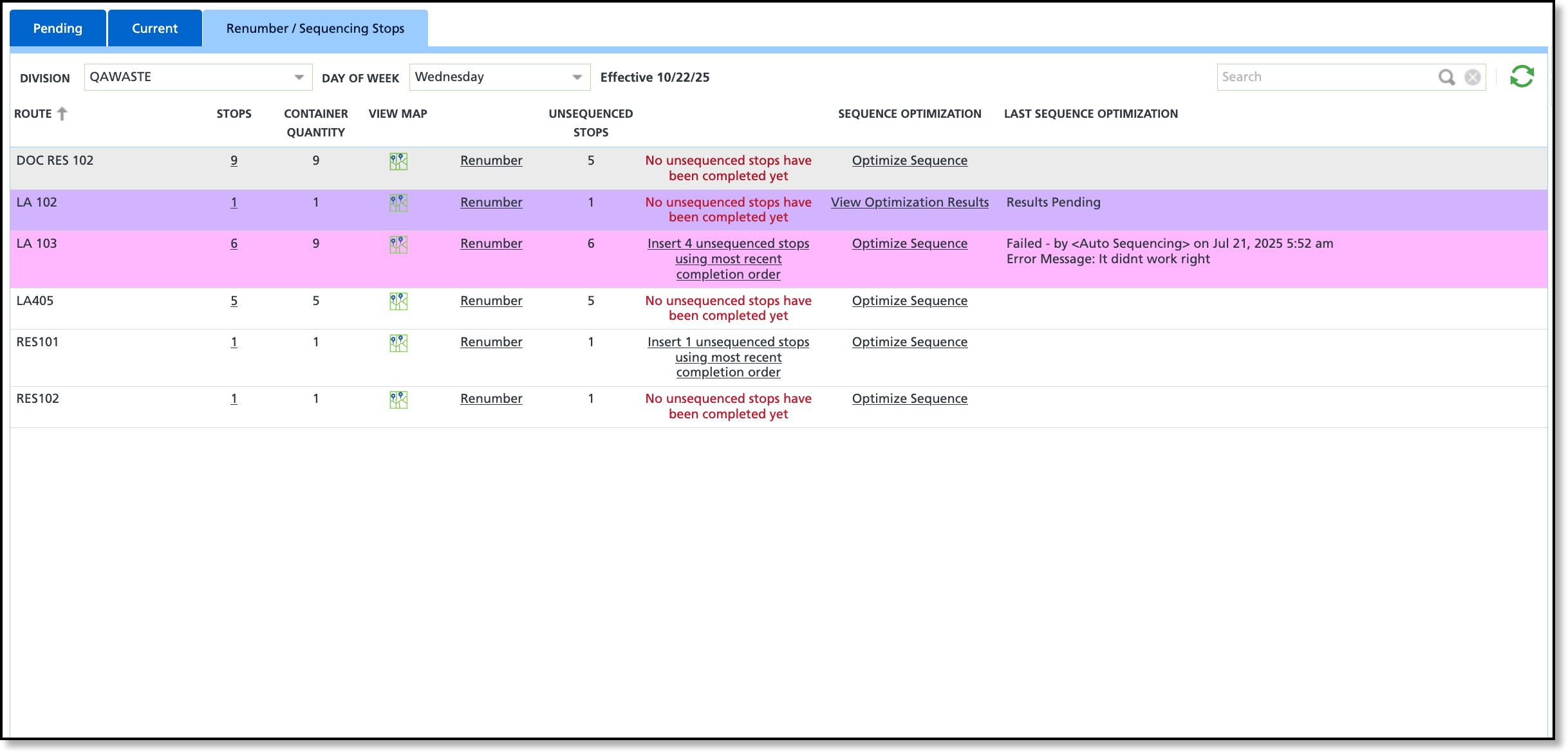Expand the Division QAWASTE dropdown
The width and height of the screenshot is (1568, 753).
pos(299,77)
